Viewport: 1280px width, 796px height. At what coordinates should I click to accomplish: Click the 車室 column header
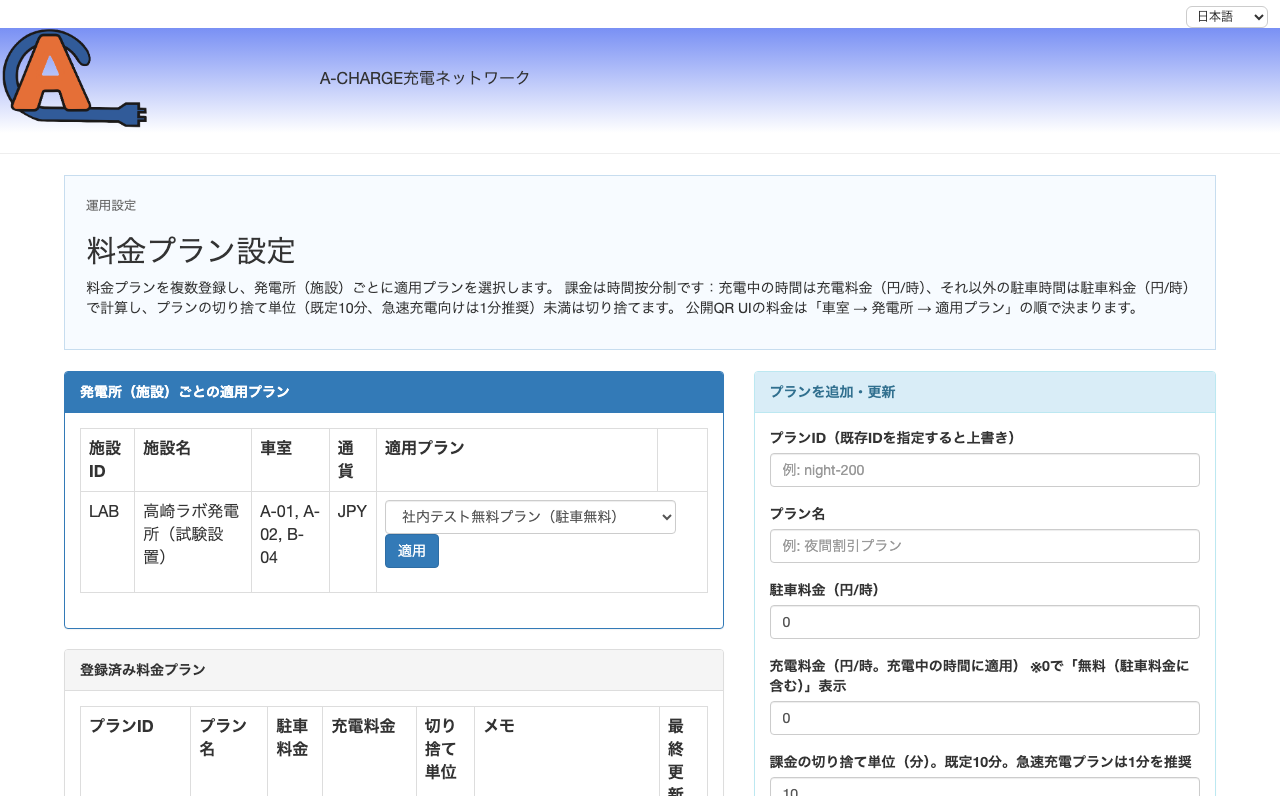pyautogui.click(x=291, y=460)
